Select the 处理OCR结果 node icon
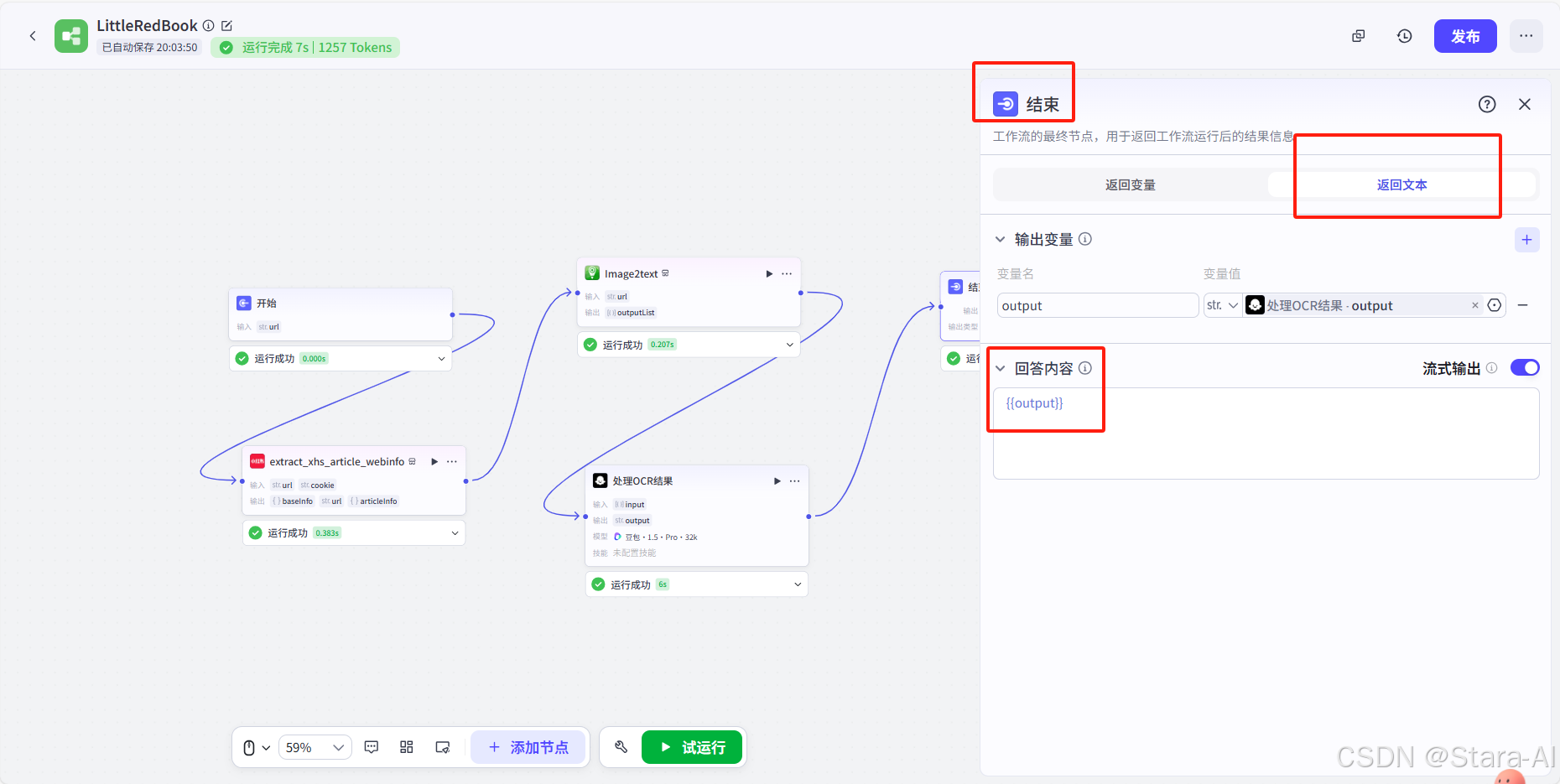 pyautogui.click(x=601, y=480)
